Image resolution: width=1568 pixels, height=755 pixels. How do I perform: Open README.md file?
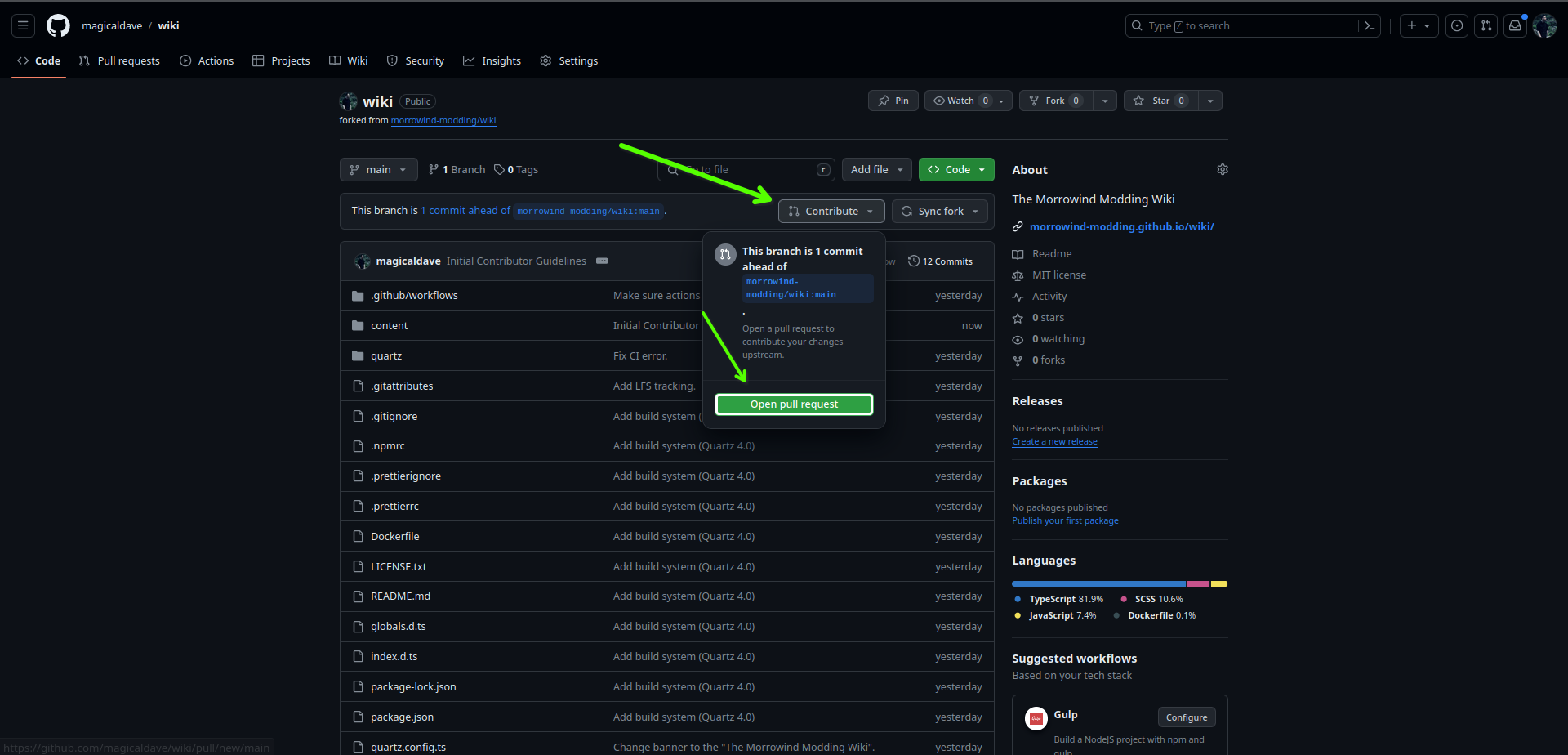click(x=400, y=596)
